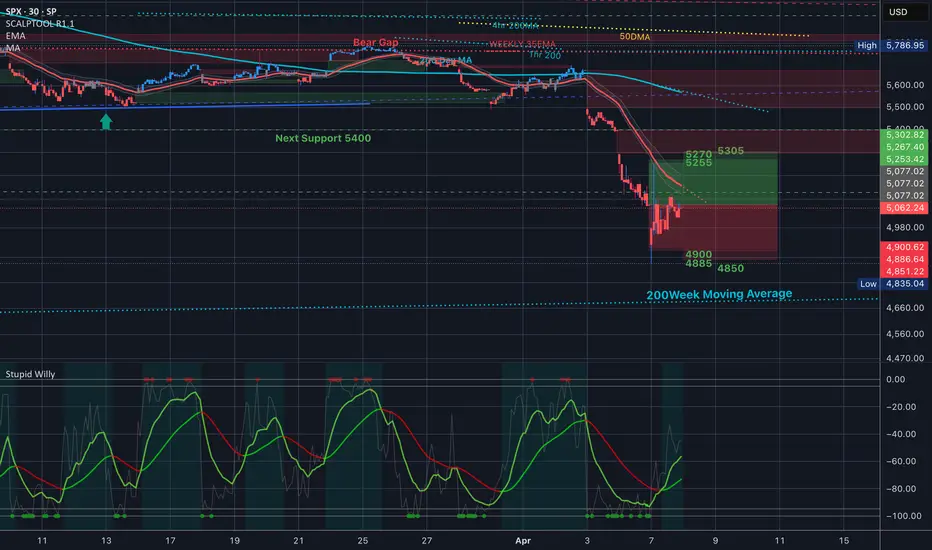Click the Low 4,835.04 price label
932x550 pixels.
coord(892,284)
